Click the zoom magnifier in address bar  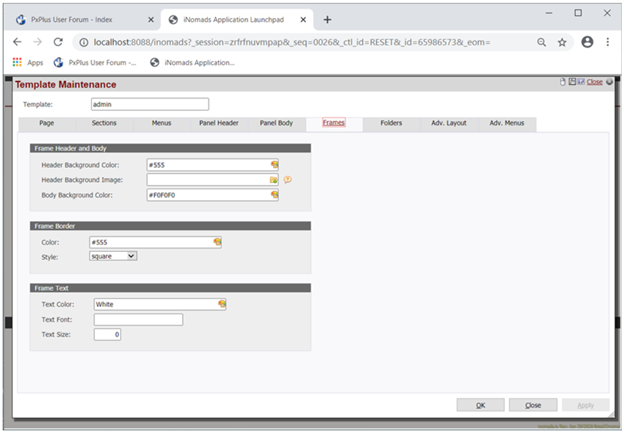coord(541,42)
